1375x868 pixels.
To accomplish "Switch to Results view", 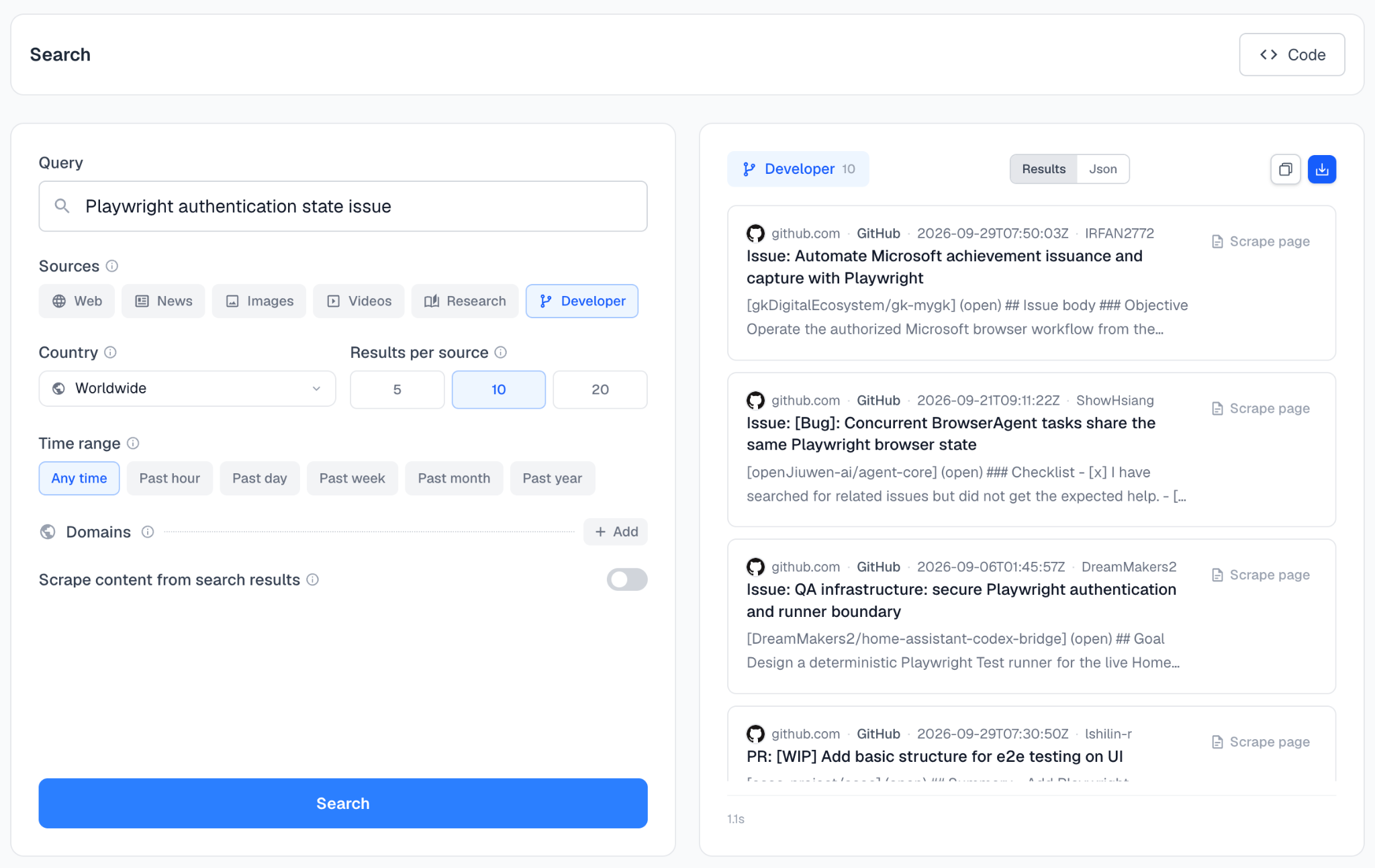I will pyautogui.click(x=1044, y=169).
